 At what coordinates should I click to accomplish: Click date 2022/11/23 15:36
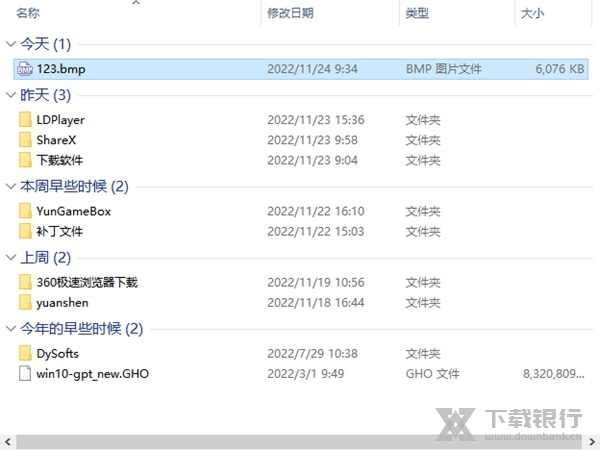point(316,120)
